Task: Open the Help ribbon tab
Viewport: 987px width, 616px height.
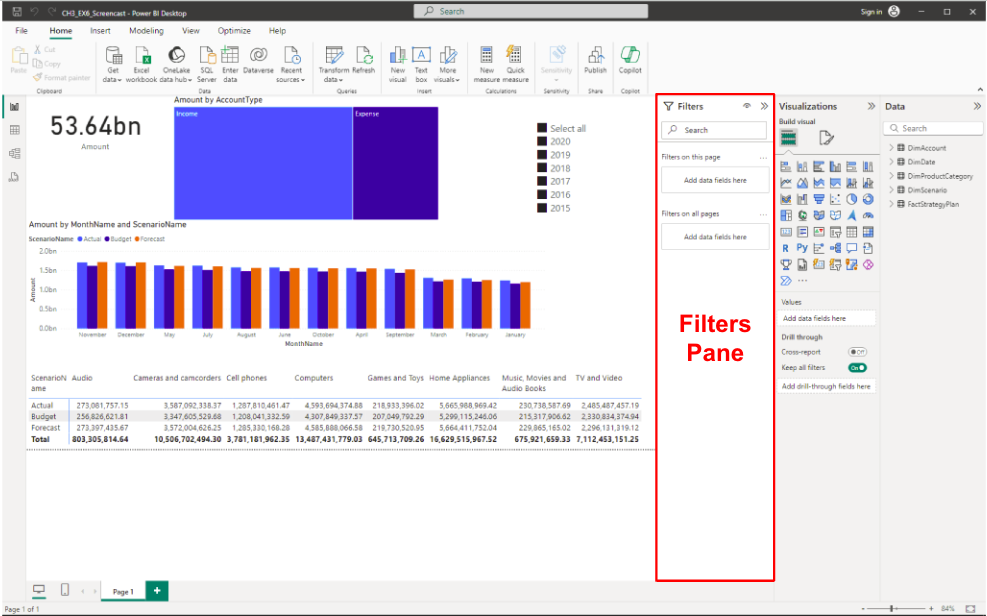Action: click(277, 30)
